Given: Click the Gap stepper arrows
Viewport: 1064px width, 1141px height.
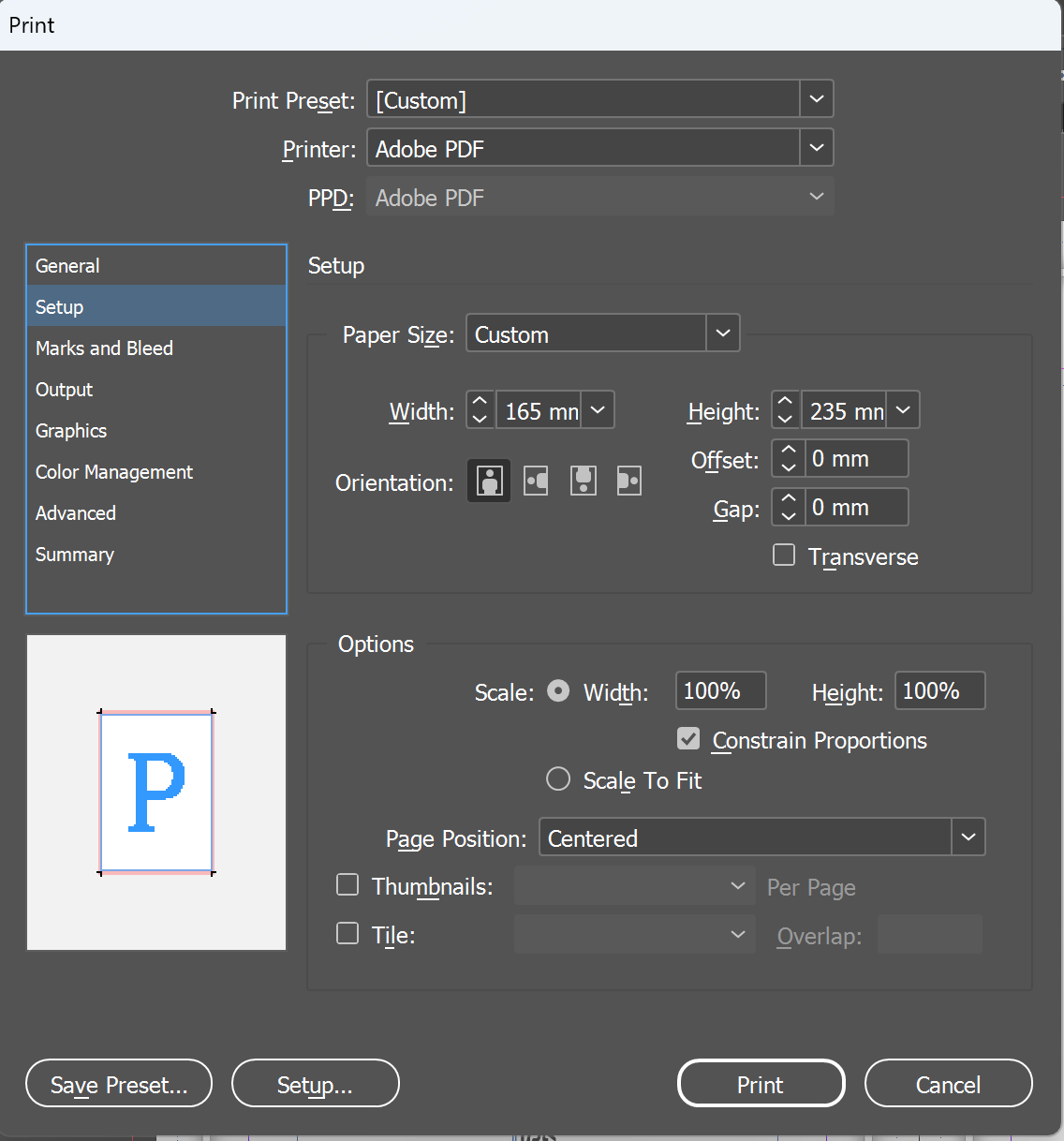Looking at the screenshot, I should (788, 508).
